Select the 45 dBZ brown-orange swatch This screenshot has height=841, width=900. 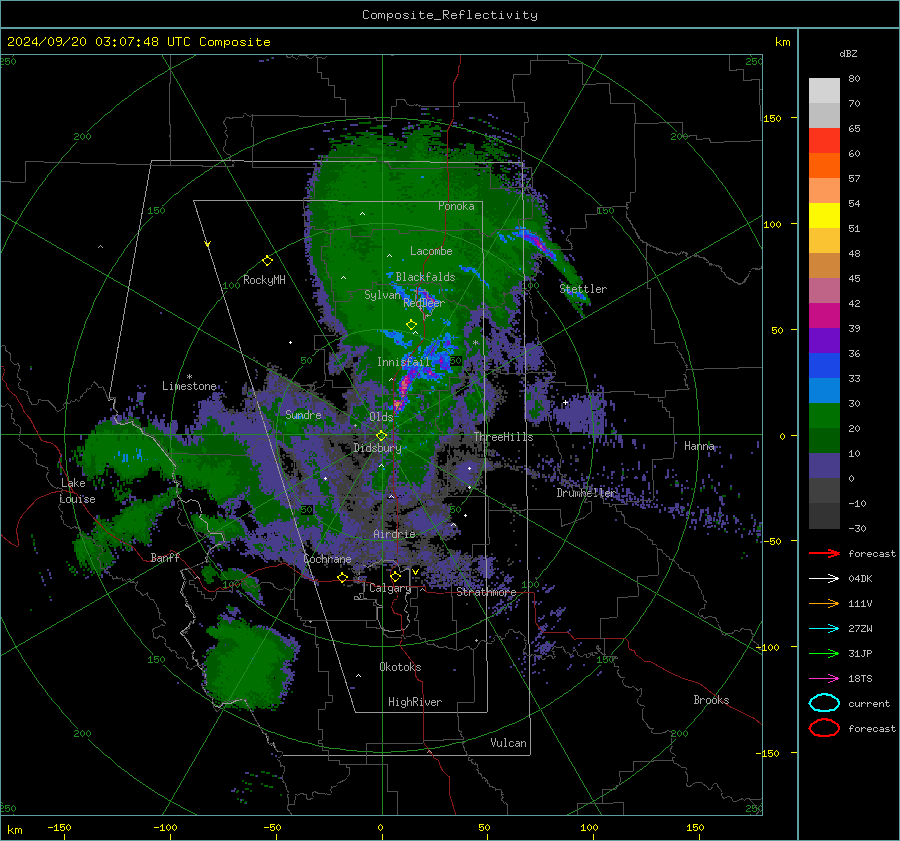pos(824,265)
